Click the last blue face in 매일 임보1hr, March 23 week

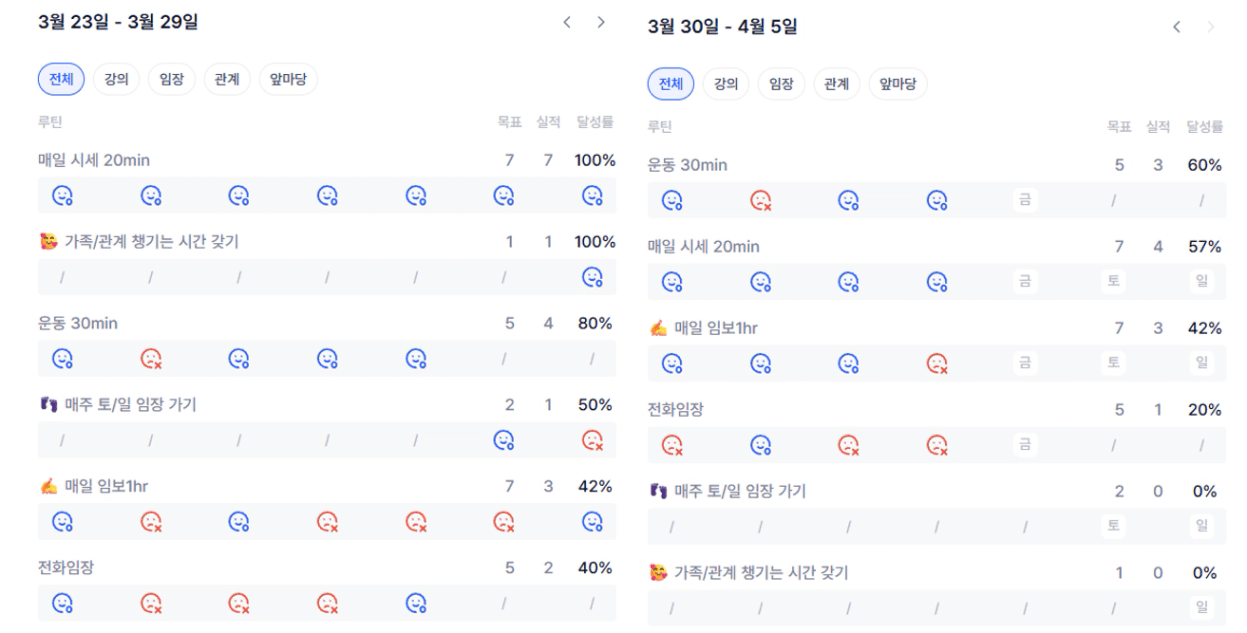(x=593, y=521)
